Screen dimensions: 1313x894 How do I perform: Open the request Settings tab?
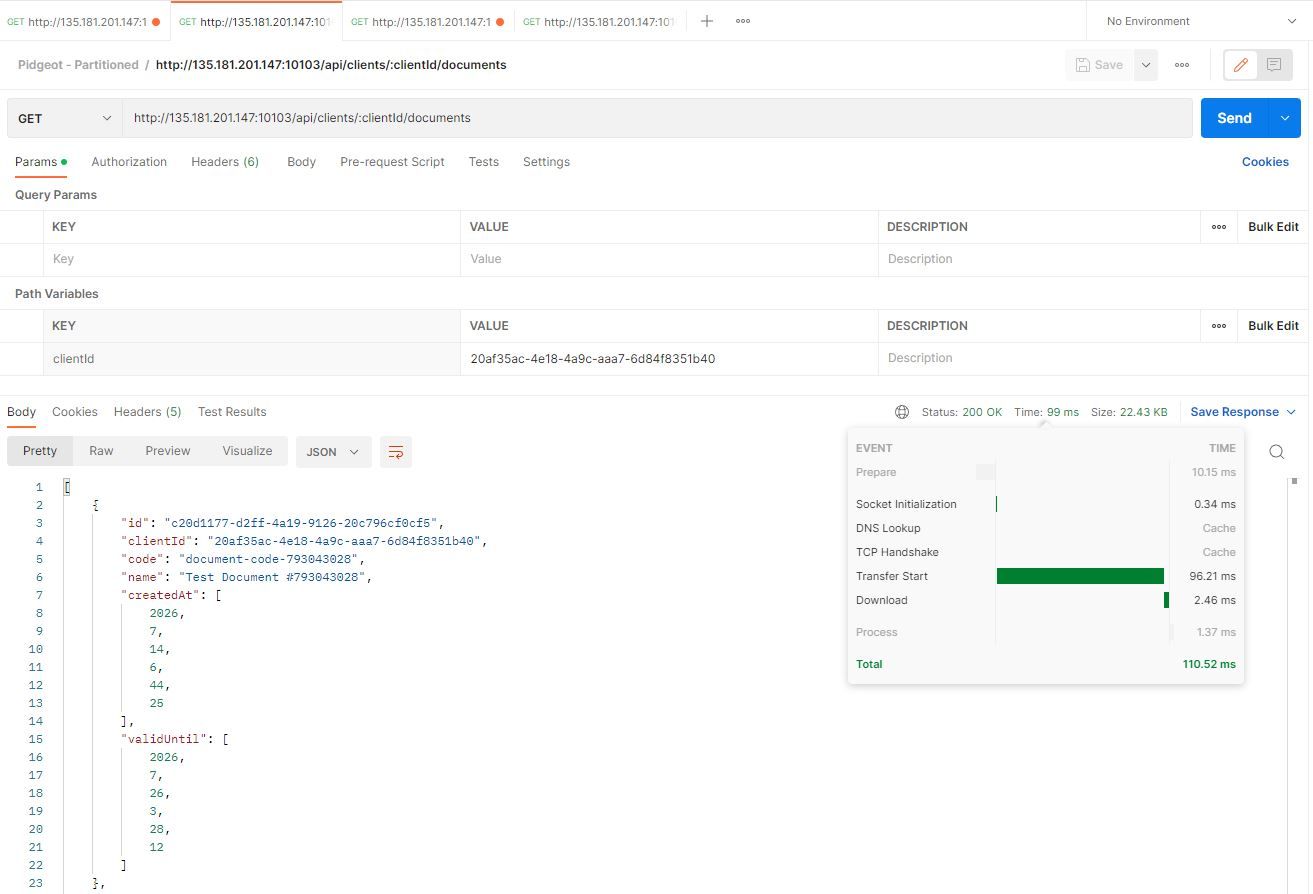click(546, 162)
